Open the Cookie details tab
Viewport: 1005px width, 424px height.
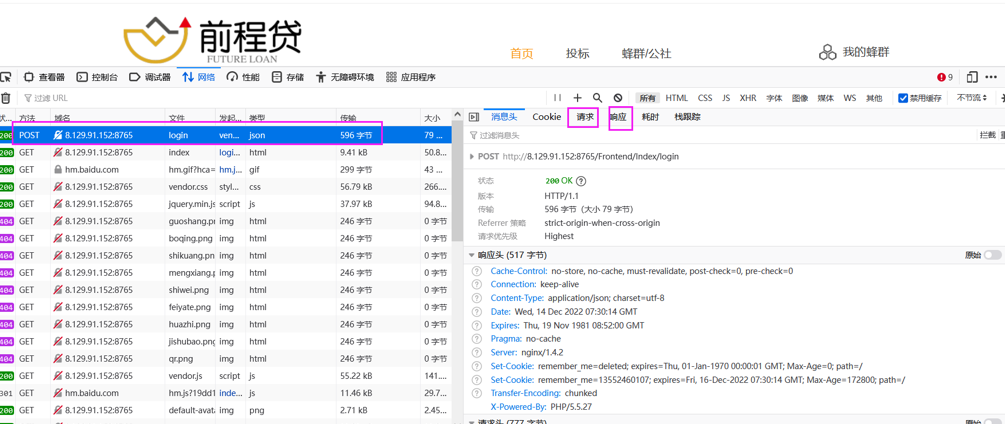tap(547, 117)
